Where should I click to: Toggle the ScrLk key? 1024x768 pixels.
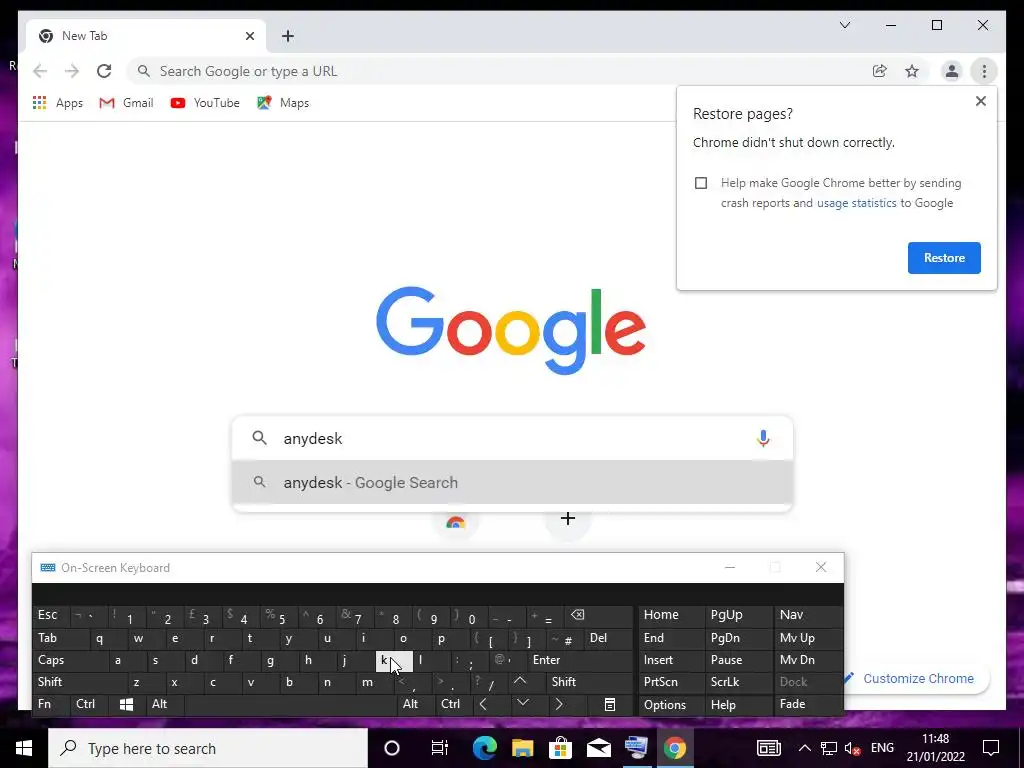[x=738, y=682]
